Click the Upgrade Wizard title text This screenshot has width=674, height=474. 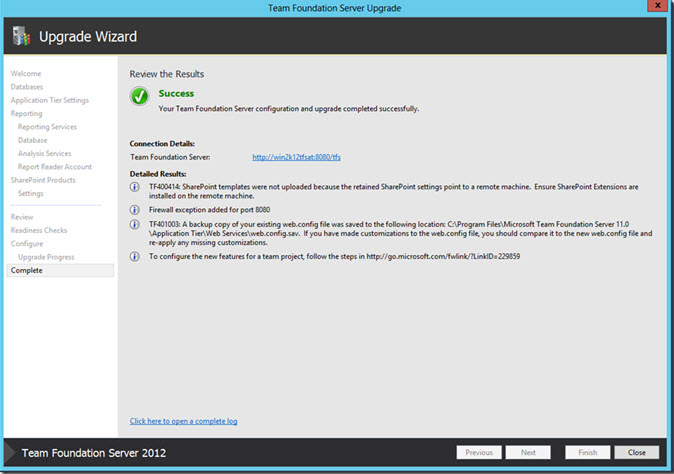coord(88,37)
